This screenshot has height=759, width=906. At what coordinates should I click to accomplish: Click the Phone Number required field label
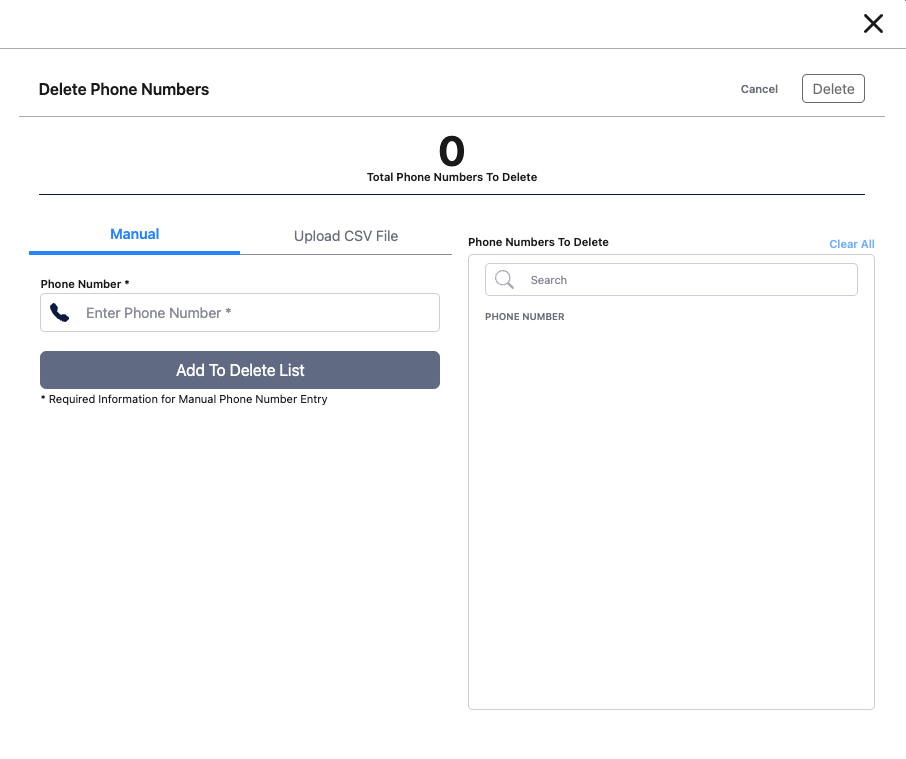[x=83, y=283]
